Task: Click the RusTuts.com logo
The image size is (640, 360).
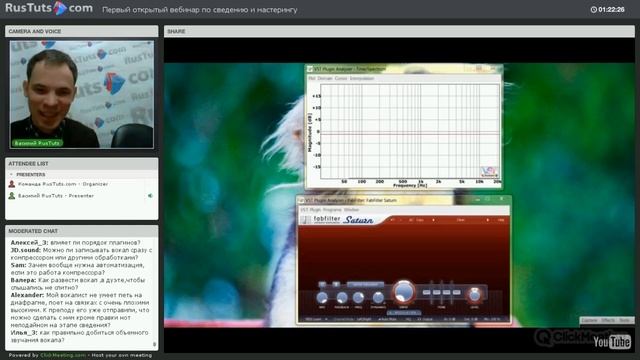Action: [49, 8]
